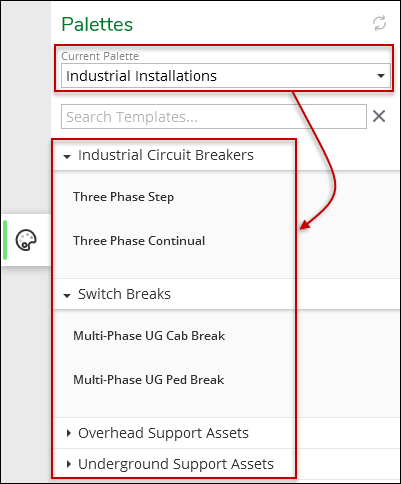Select the Industrial Installations combo box

(x=226, y=76)
